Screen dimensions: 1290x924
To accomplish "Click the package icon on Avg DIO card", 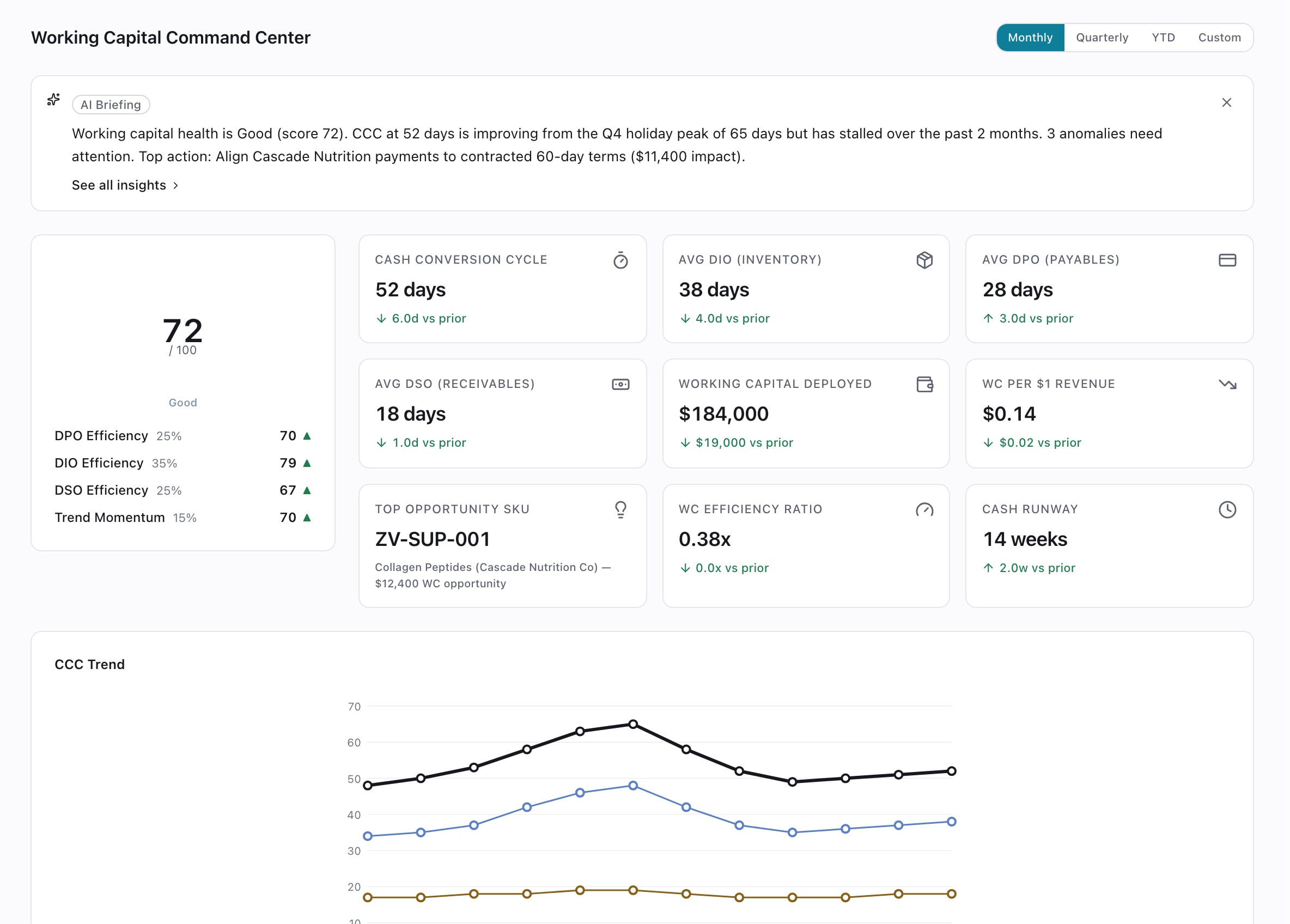I will [x=924, y=260].
